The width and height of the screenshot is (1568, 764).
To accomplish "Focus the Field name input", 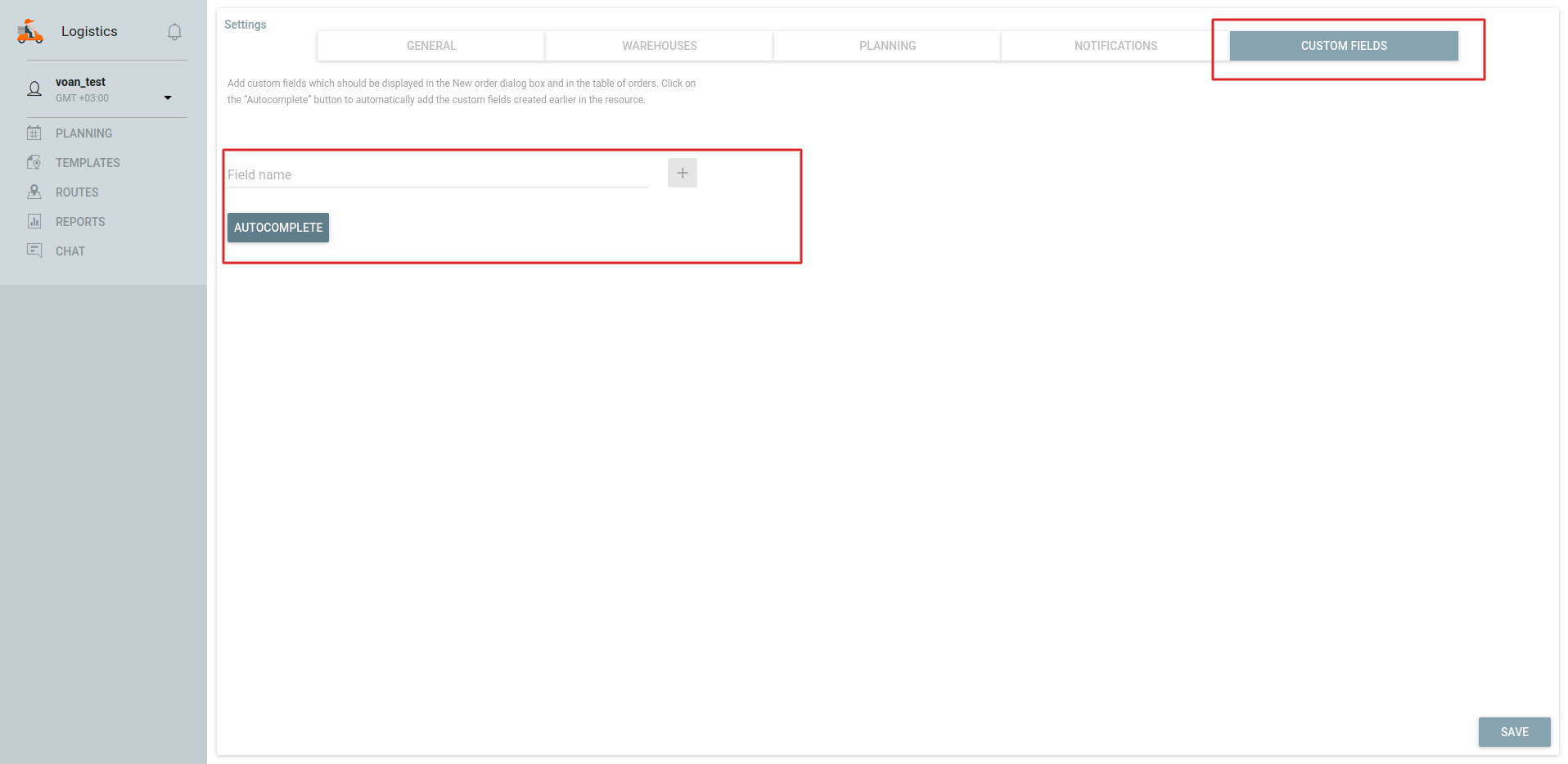I will (x=438, y=174).
